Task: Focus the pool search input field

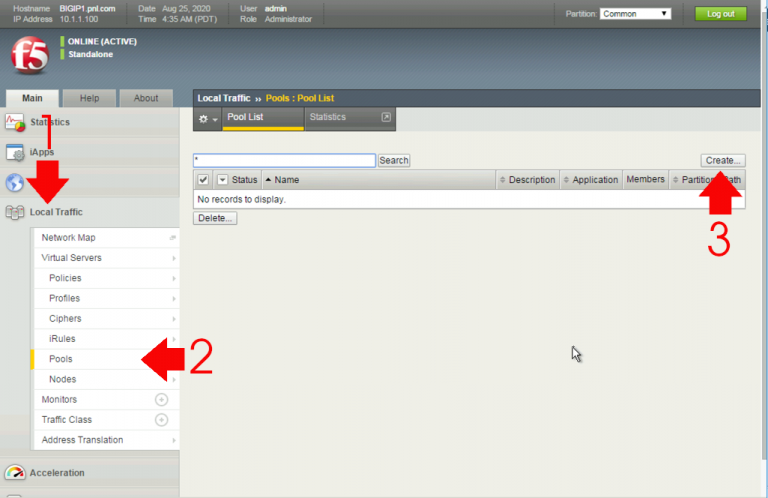Action: click(x=285, y=160)
